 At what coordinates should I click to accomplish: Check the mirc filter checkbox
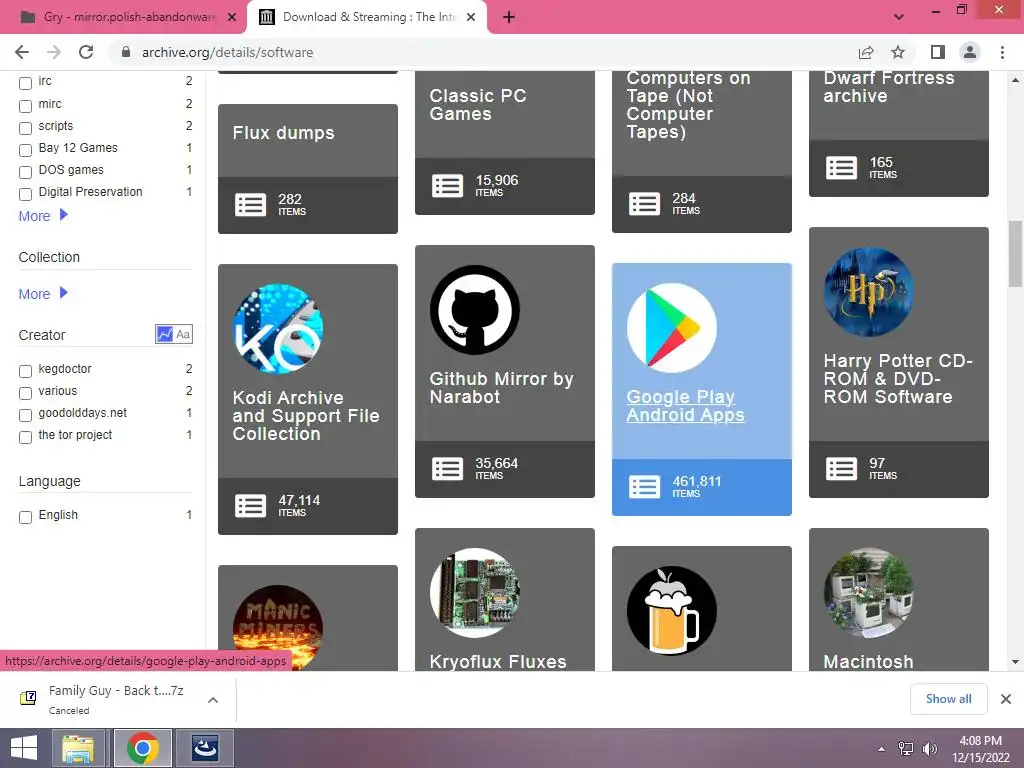(25, 106)
